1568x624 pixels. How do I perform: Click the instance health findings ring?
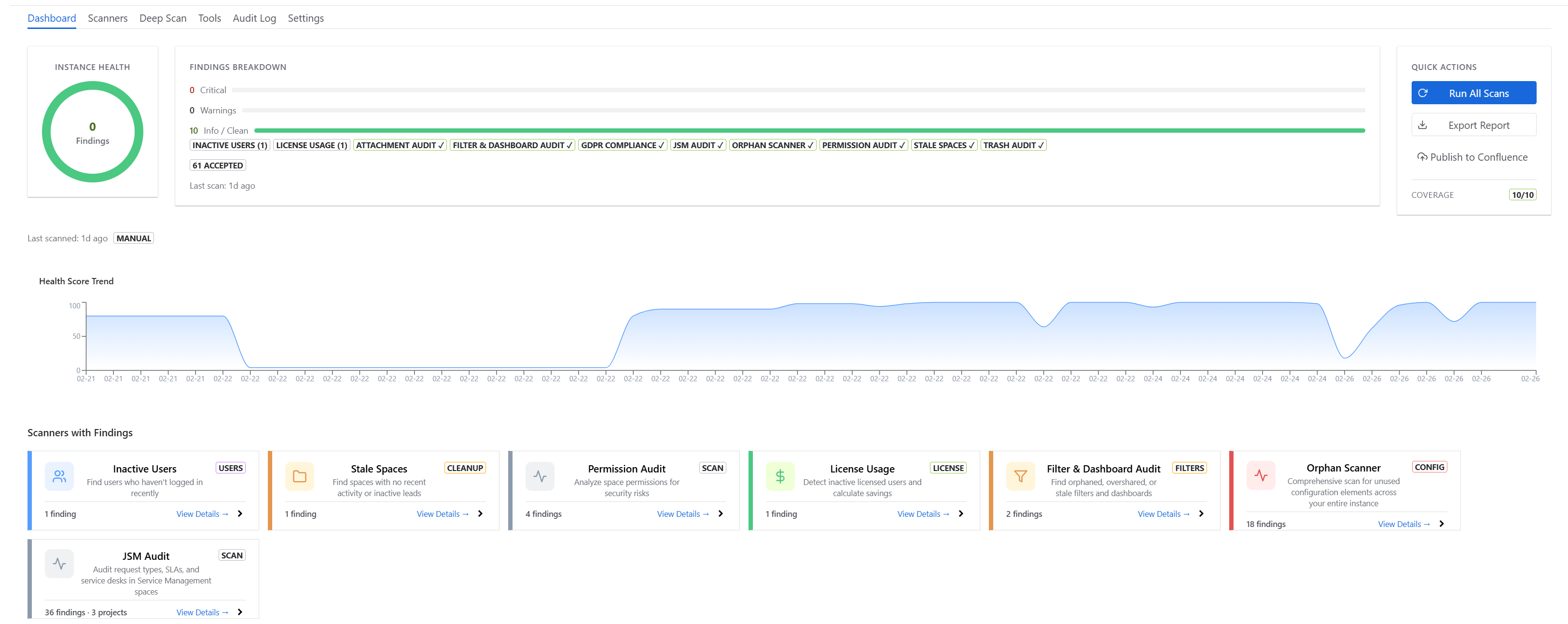(93, 132)
